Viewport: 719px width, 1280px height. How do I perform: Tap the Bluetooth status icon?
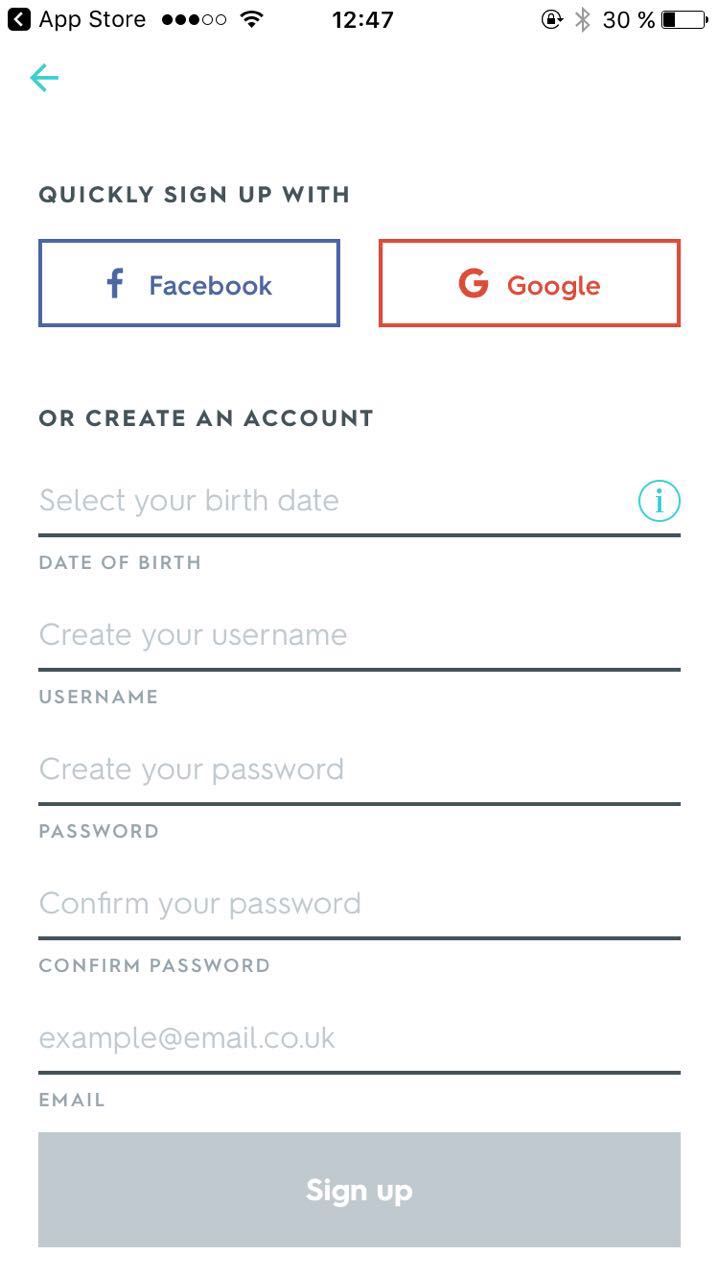pyautogui.click(x=583, y=19)
